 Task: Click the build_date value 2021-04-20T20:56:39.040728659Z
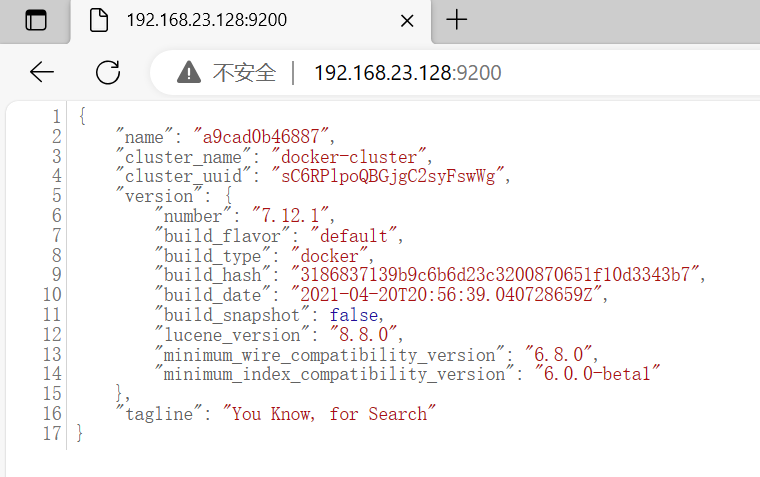point(446,295)
